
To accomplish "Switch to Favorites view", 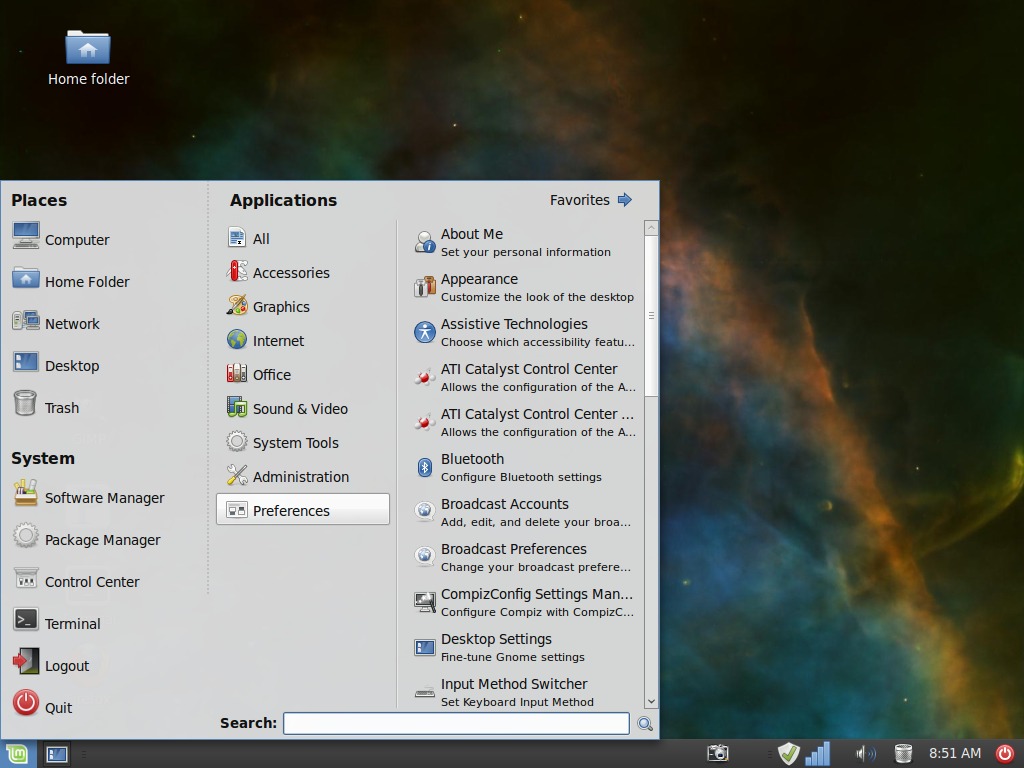I will [590, 200].
